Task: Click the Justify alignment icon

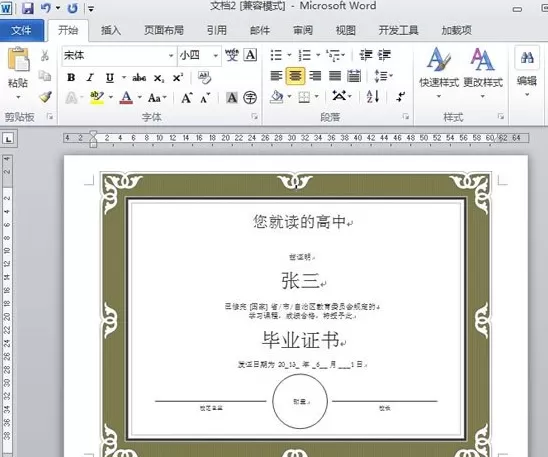Action: 335,76
